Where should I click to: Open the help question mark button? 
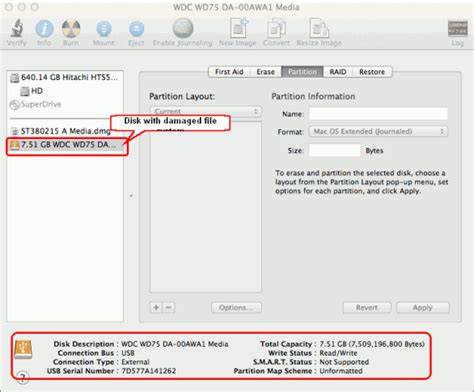tap(22, 377)
